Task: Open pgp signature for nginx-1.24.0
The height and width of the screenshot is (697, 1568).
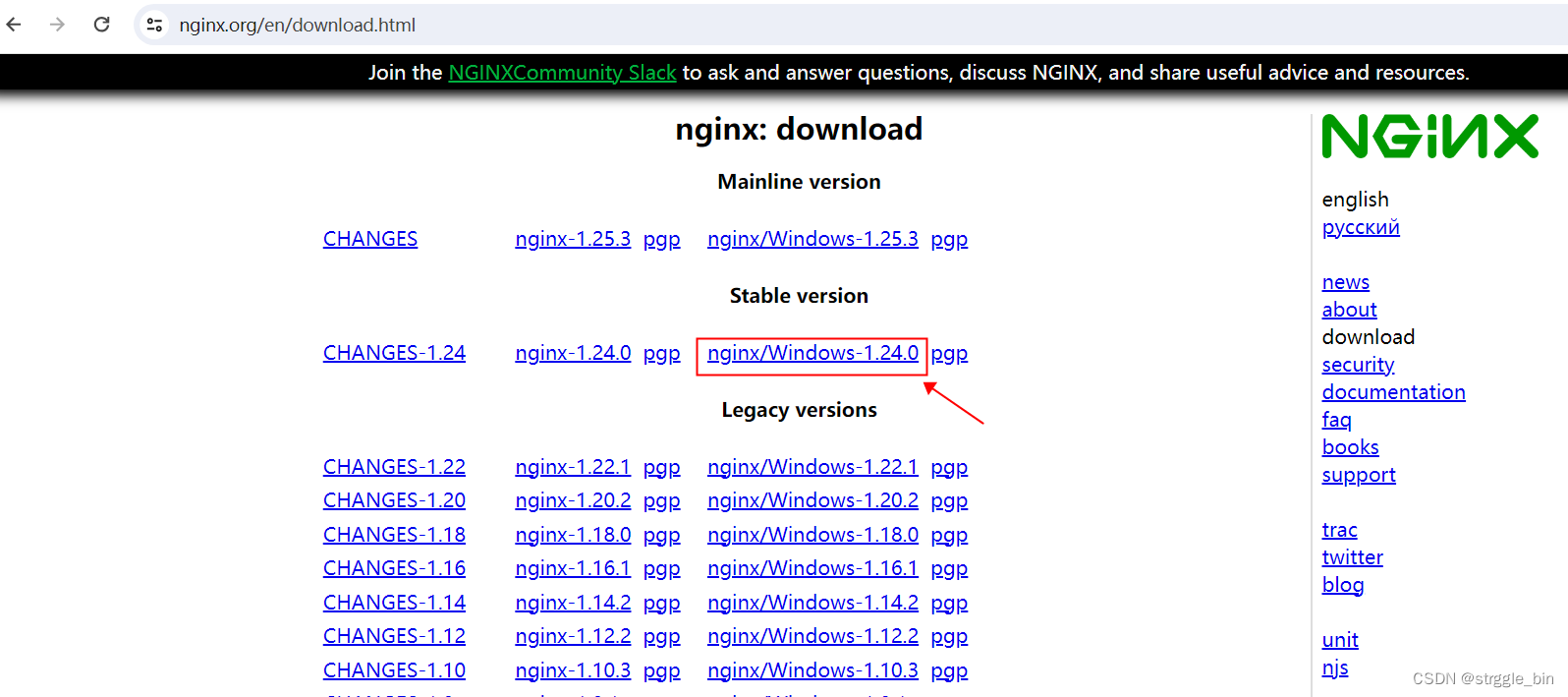Action: (x=661, y=354)
